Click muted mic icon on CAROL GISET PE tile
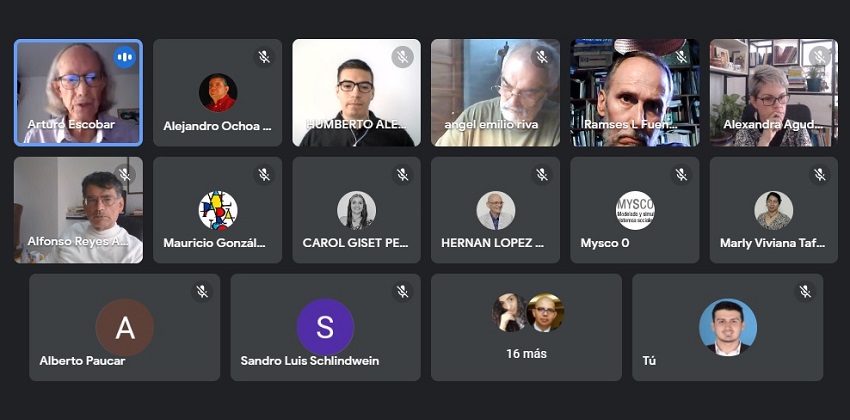The height and width of the screenshot is (420, 850). pos(402,175)
